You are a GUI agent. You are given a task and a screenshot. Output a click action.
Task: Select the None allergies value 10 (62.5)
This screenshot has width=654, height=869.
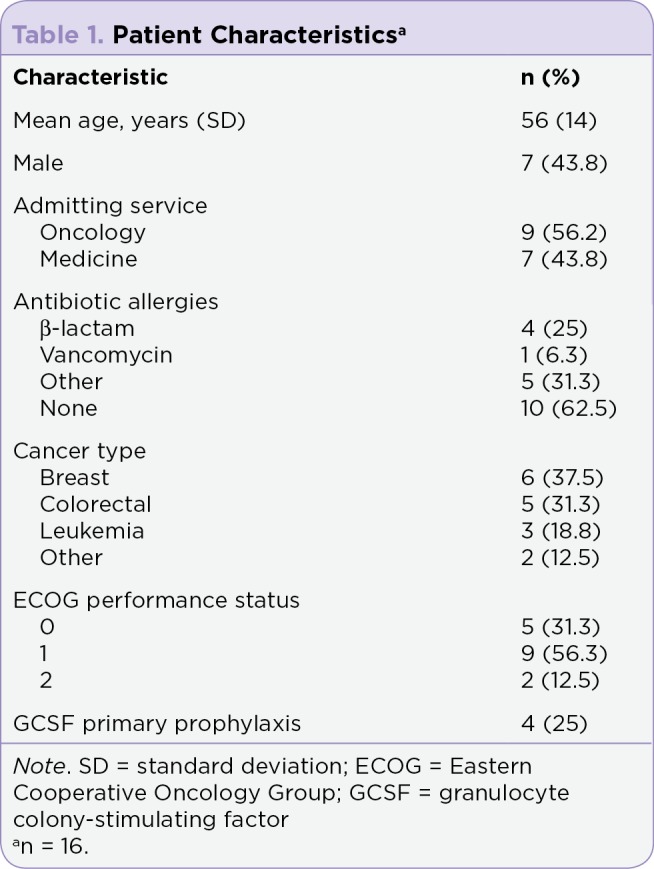(569, 408)
